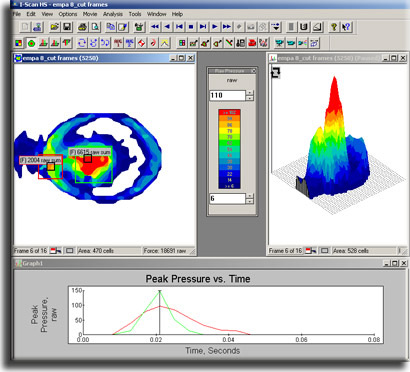Decrease the lower raw pressure value 6
Image resolution: width=410 pixels, height=372 pixels.
(x=250, y=201)
